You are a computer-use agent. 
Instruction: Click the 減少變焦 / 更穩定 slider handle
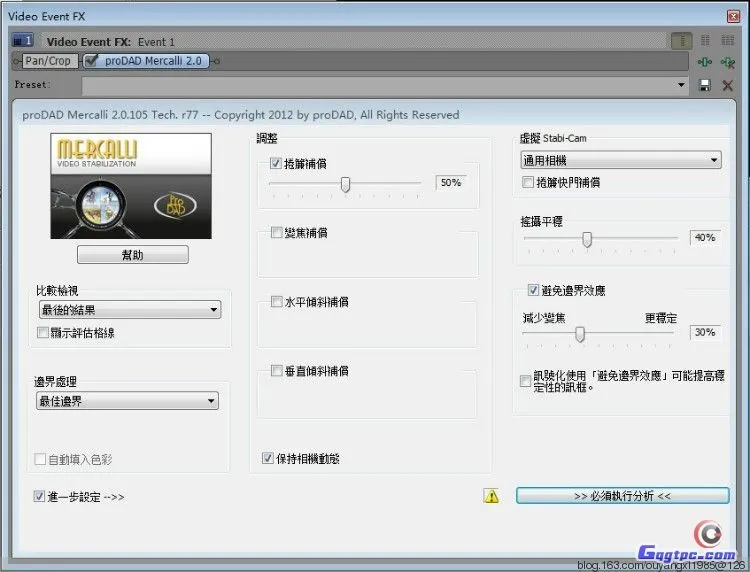click(x=580, y=334)
